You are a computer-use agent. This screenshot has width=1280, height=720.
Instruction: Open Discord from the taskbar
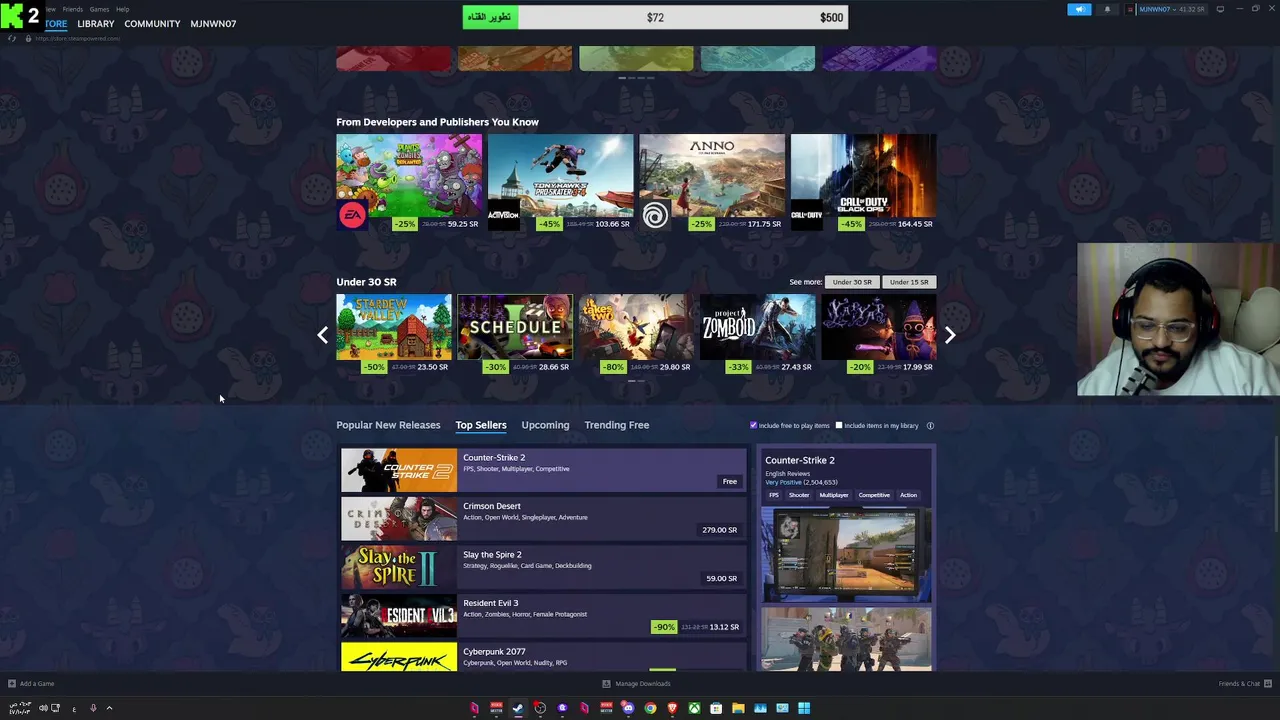pos(627,708)
